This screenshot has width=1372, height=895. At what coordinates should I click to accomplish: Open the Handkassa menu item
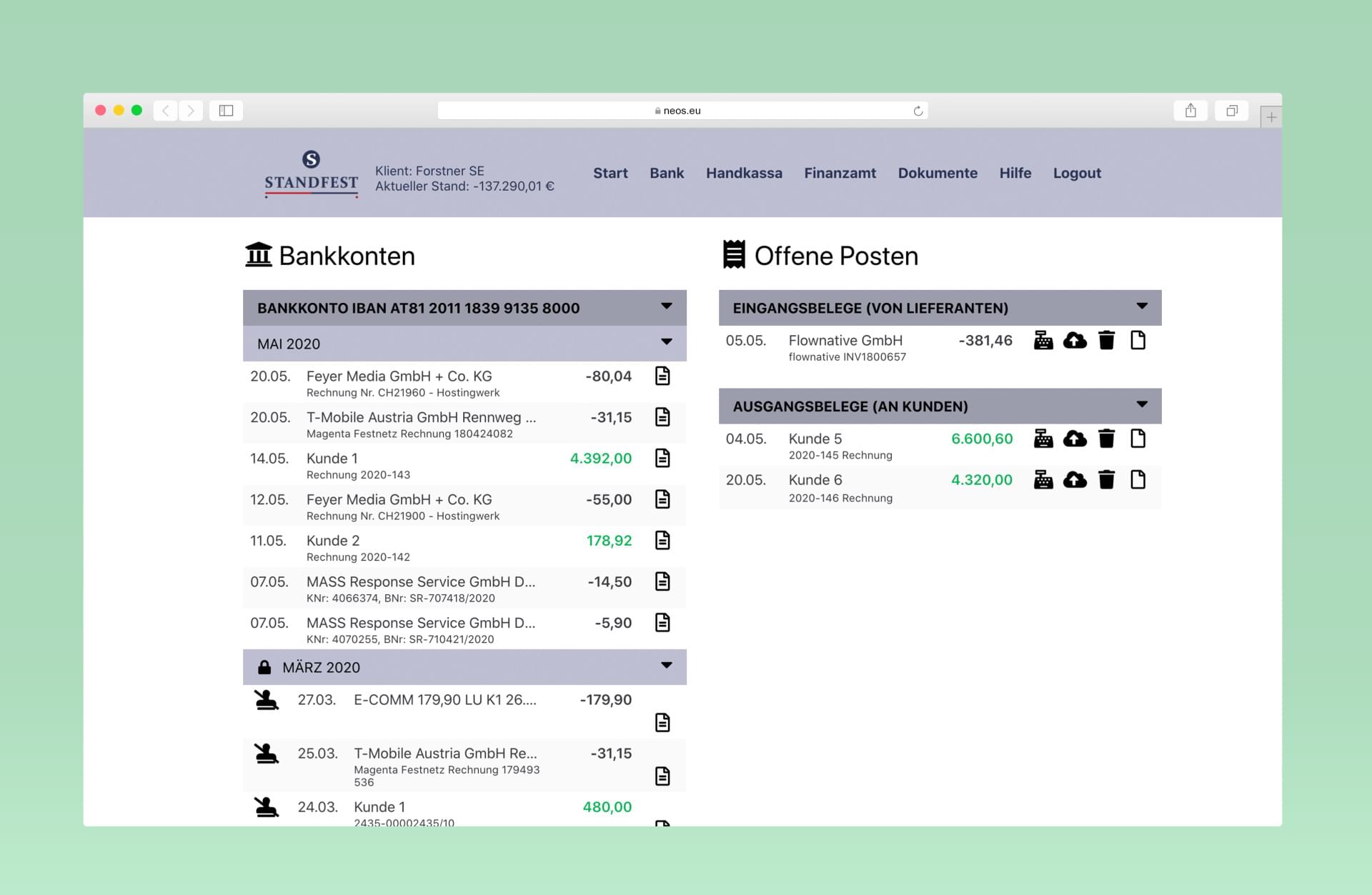[x=744, y=173]
